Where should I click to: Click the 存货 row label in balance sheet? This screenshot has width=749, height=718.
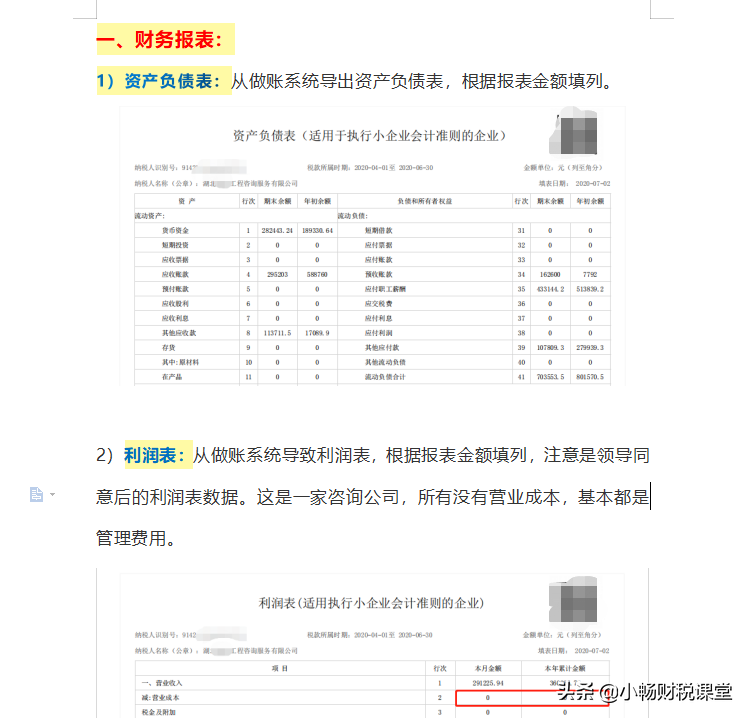tap(169, 347)
